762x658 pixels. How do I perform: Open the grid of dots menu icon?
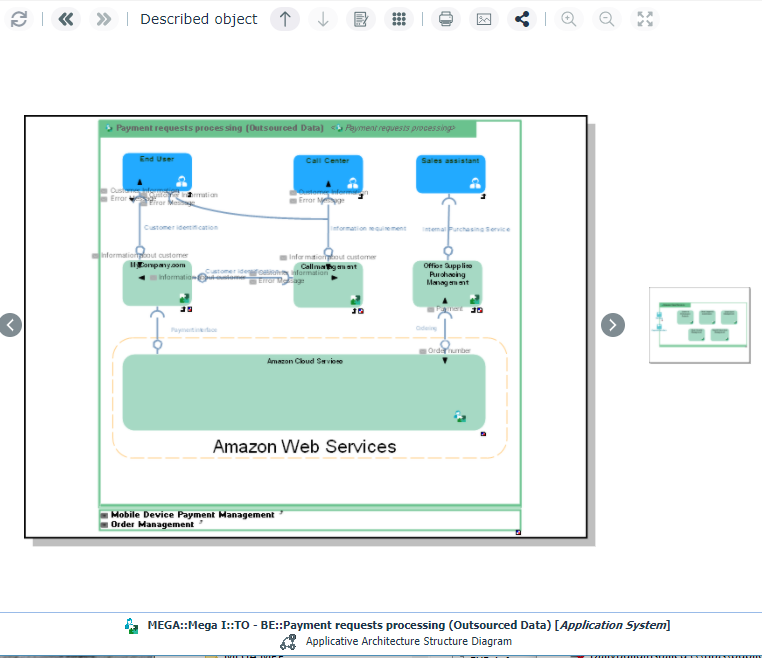tap(398, 19)
